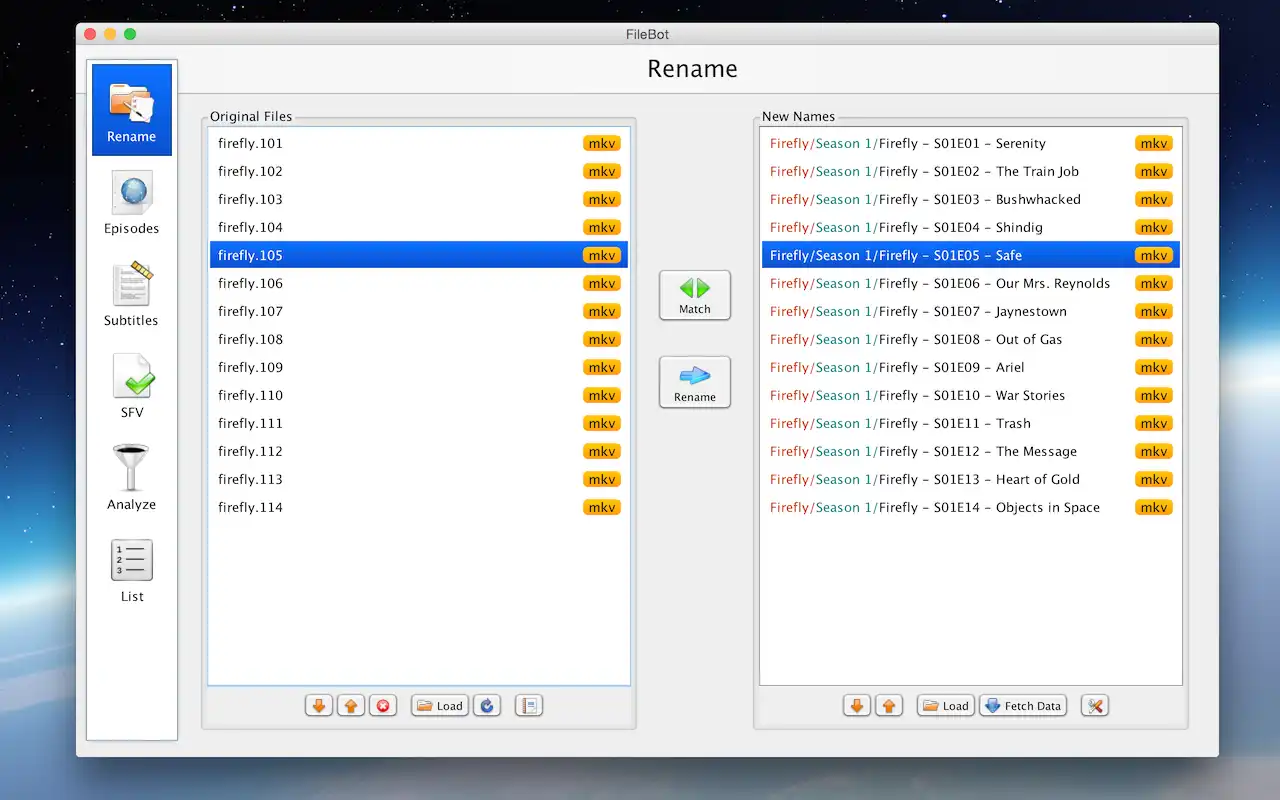Select the S01E07 - Jaynestown entry

971,311
